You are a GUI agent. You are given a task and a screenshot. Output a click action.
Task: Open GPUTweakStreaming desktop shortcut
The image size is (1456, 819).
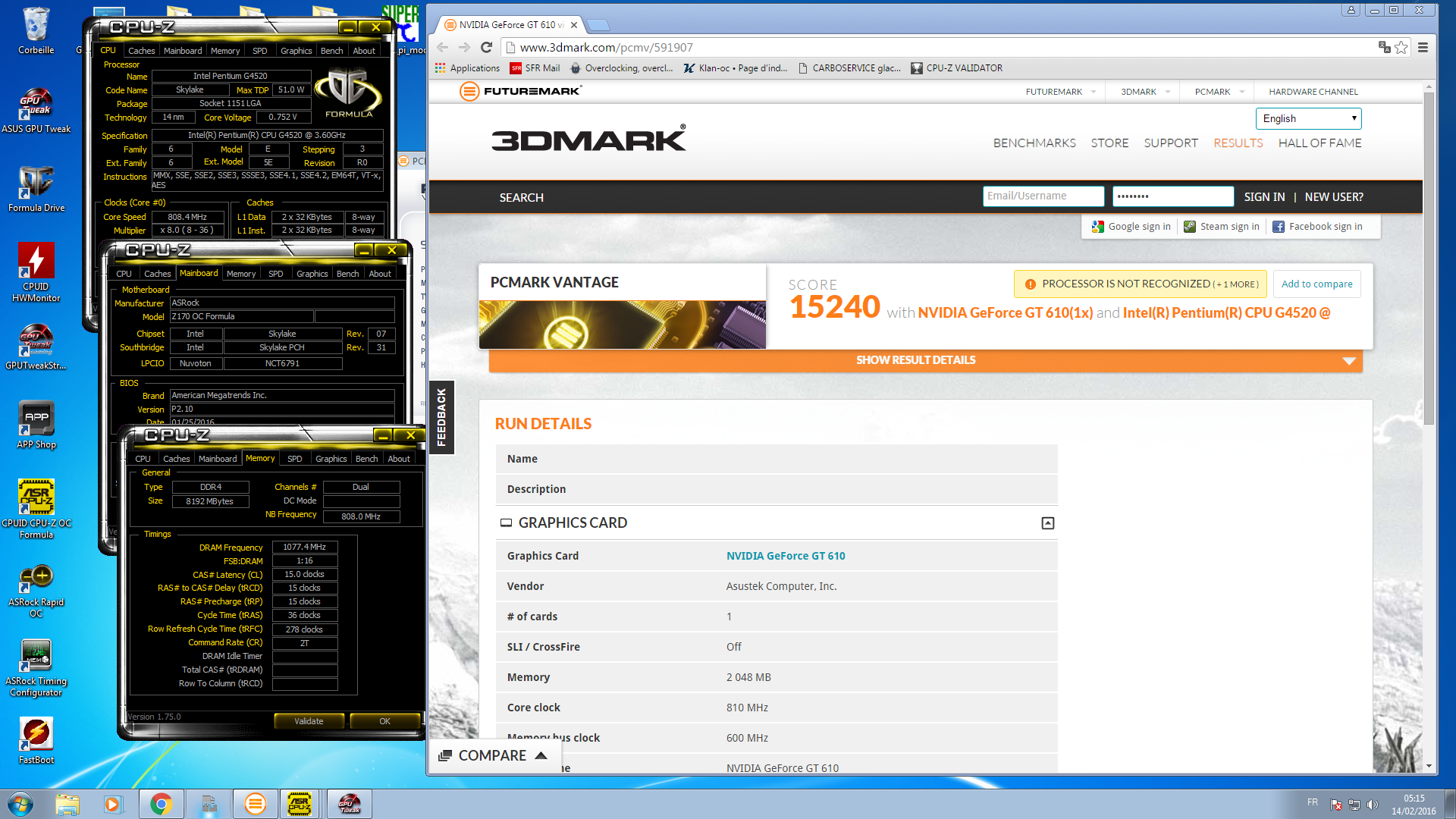tap(36, 347)
